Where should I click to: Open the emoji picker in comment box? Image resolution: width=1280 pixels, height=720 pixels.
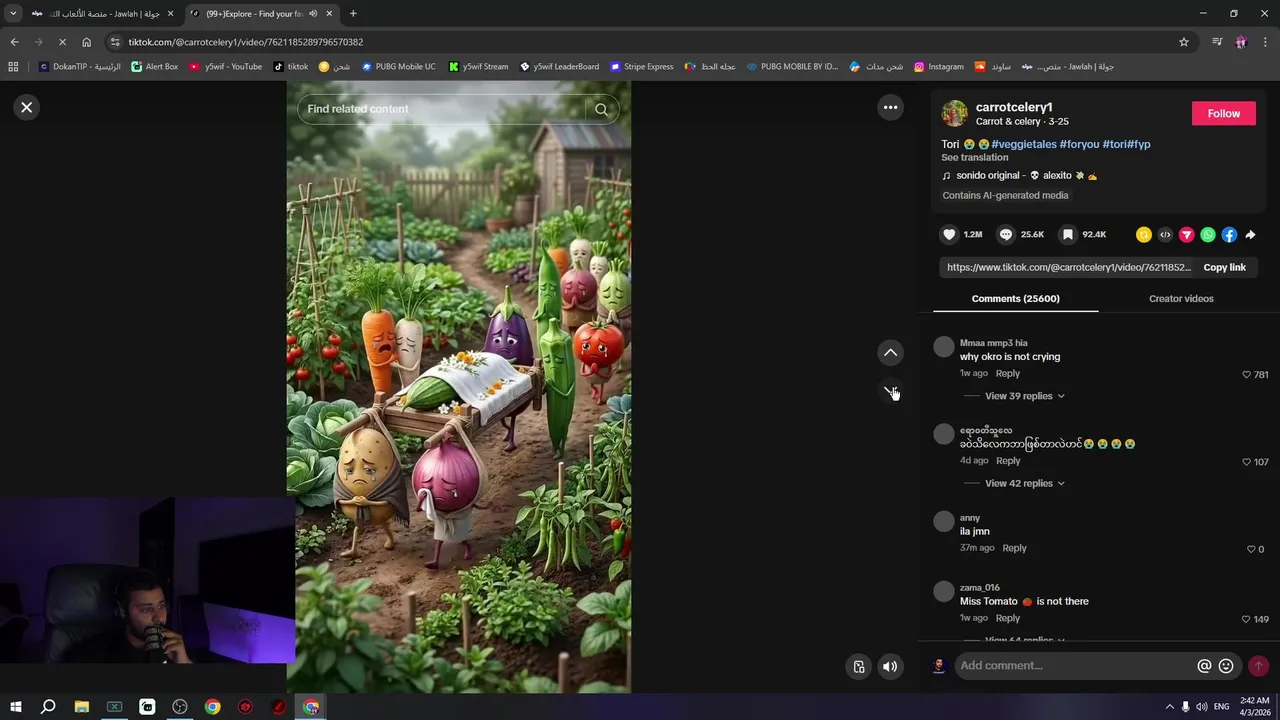click(x=1226, y=666)
